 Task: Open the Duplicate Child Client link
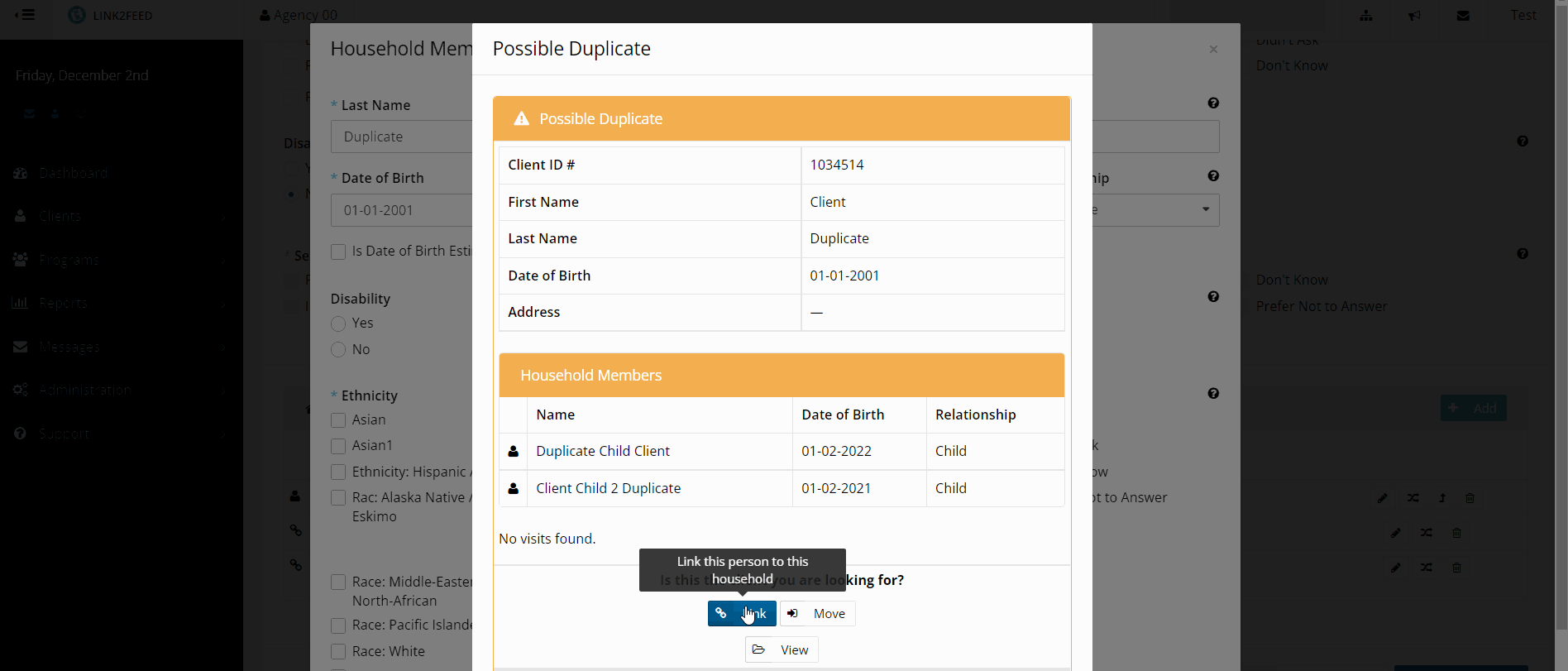pos(602,451)
